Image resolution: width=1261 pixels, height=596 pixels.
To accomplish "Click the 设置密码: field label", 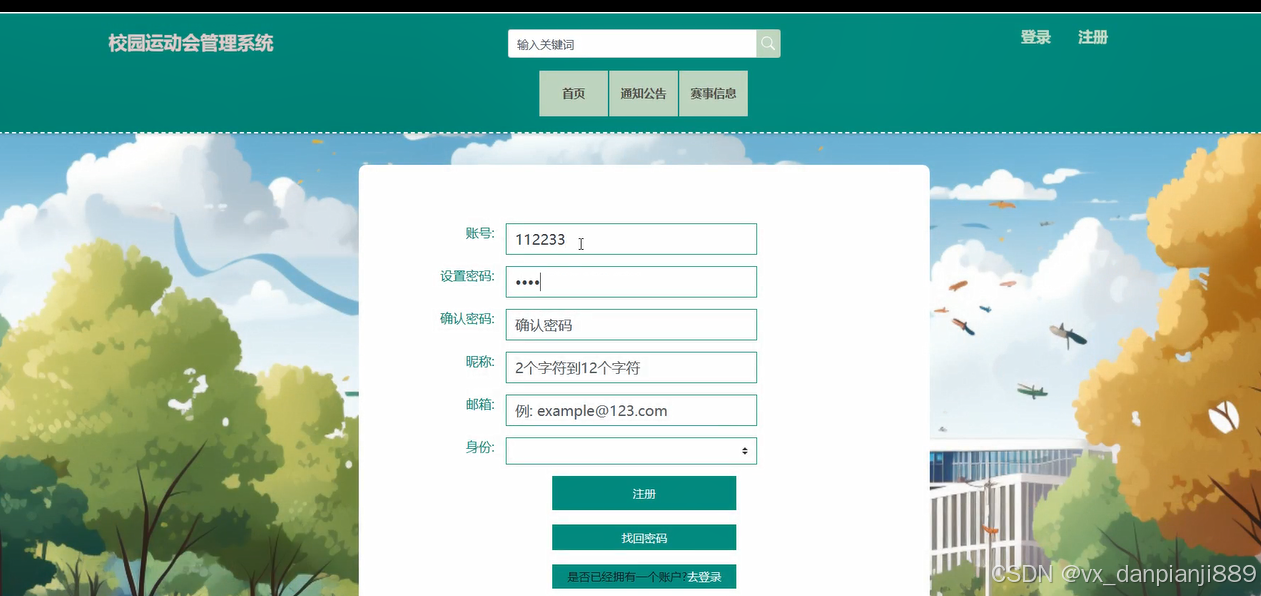I will [467, 276].
